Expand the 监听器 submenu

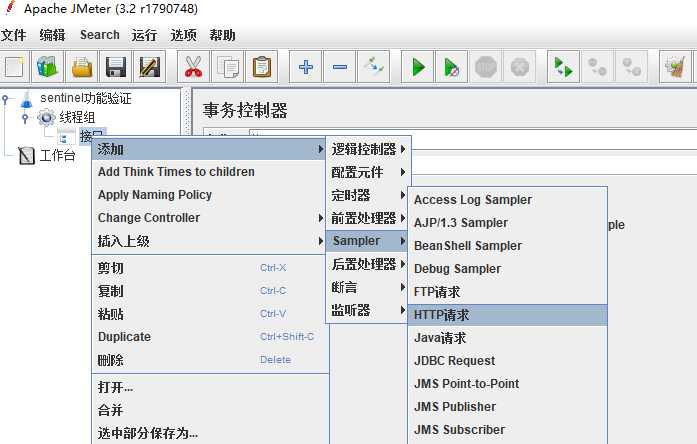367,310
